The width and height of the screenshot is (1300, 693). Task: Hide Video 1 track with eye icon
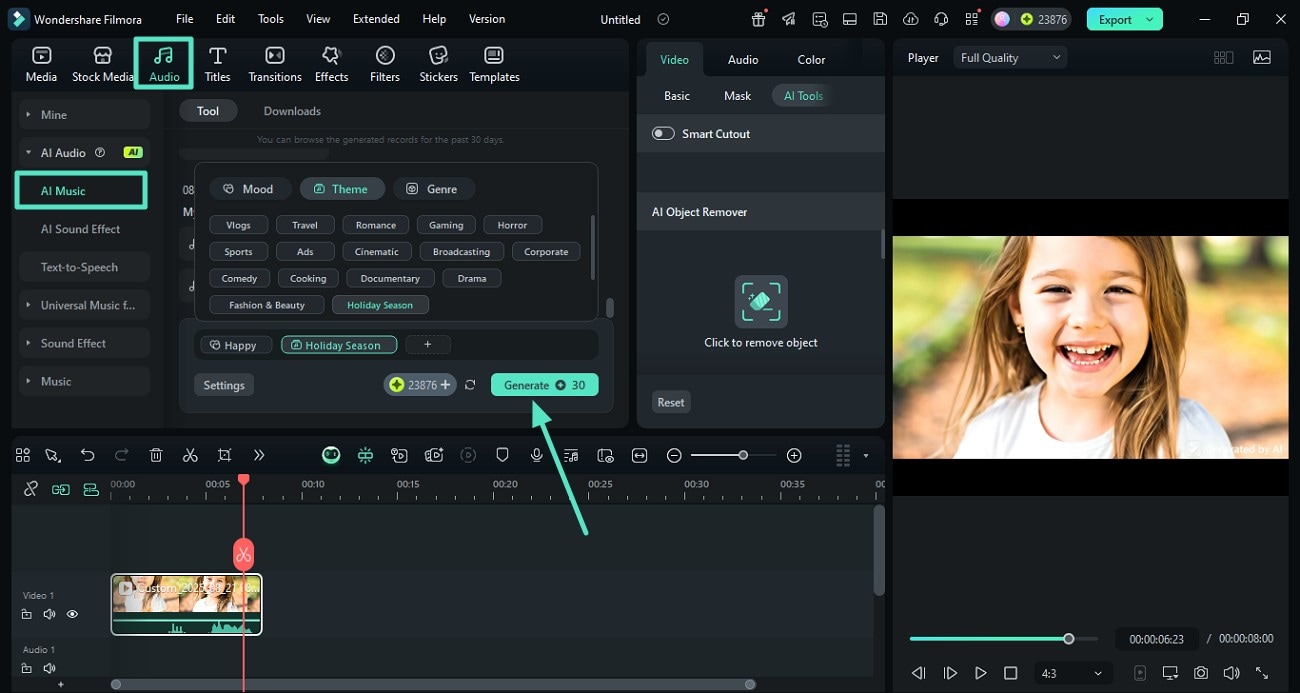72,614
